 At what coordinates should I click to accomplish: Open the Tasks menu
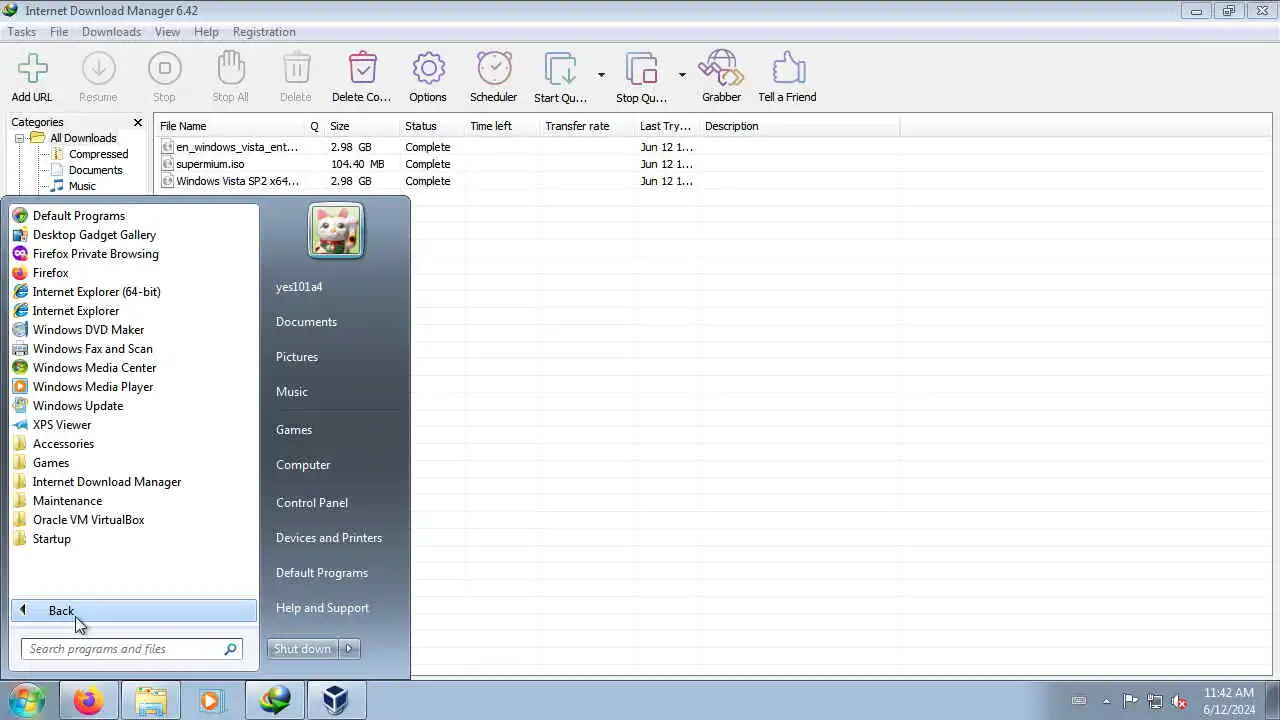(22, 32)
